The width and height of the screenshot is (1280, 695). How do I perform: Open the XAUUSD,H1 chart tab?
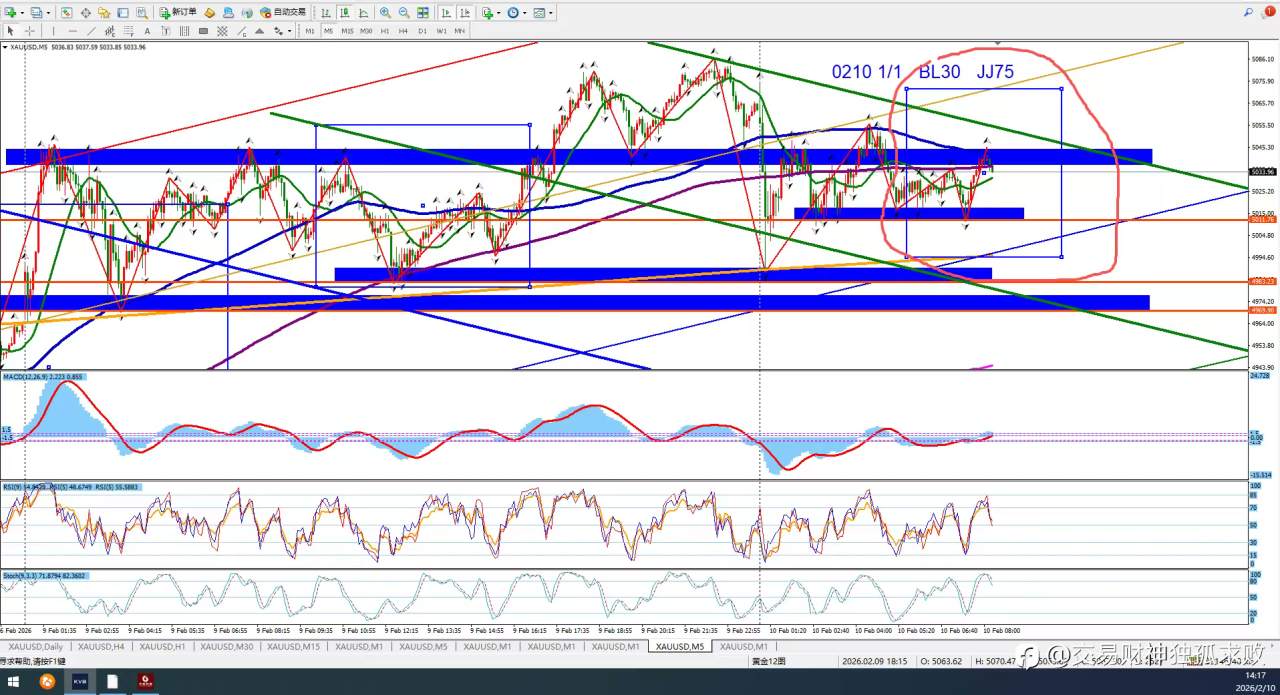pyautogui.click(x=162, y=646)
